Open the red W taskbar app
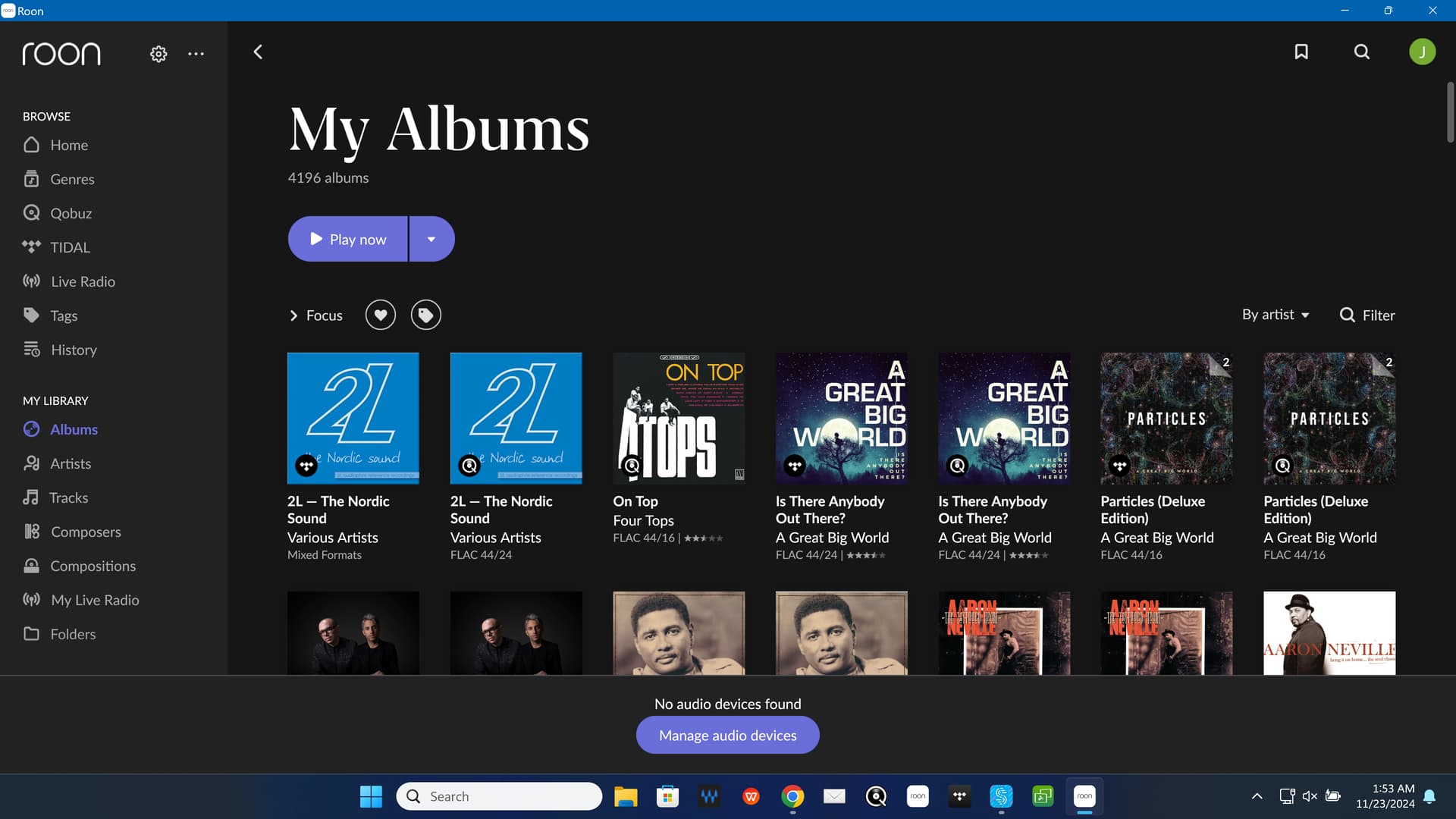 [751, 796]
